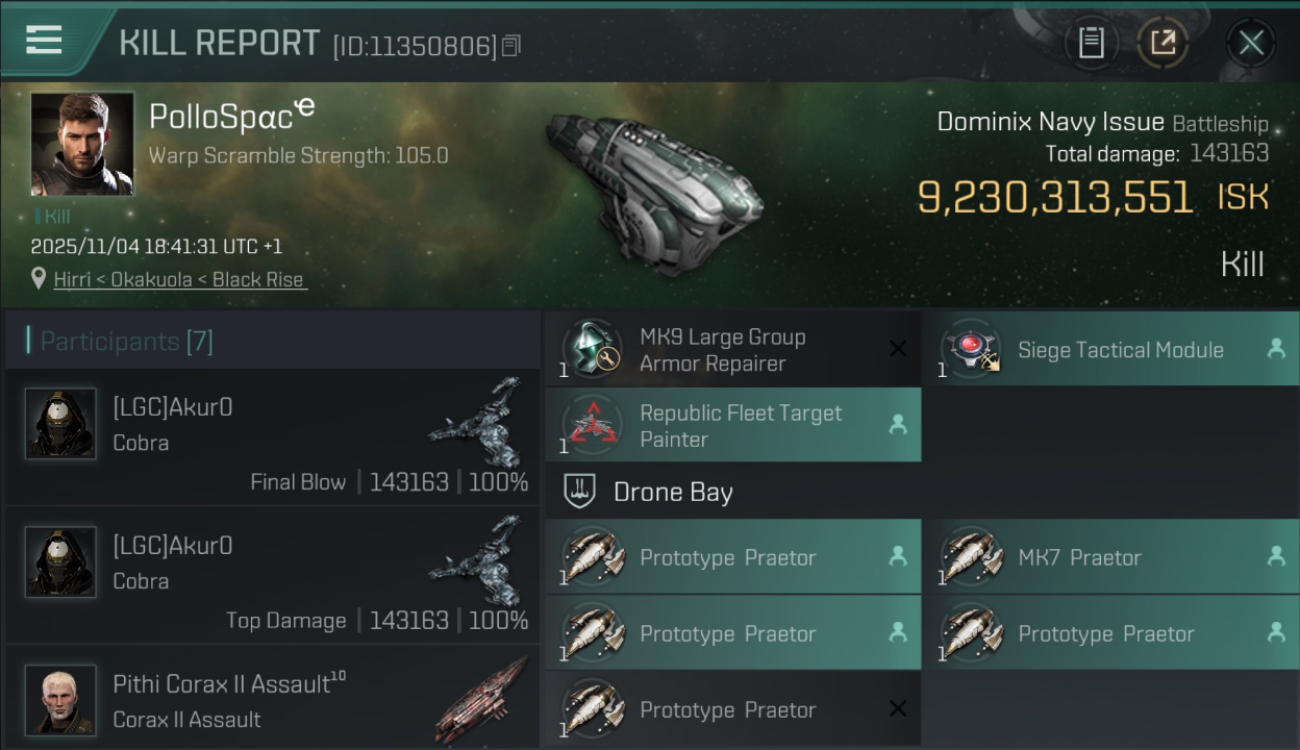Close the kill report window

[x=1251, y=43]
